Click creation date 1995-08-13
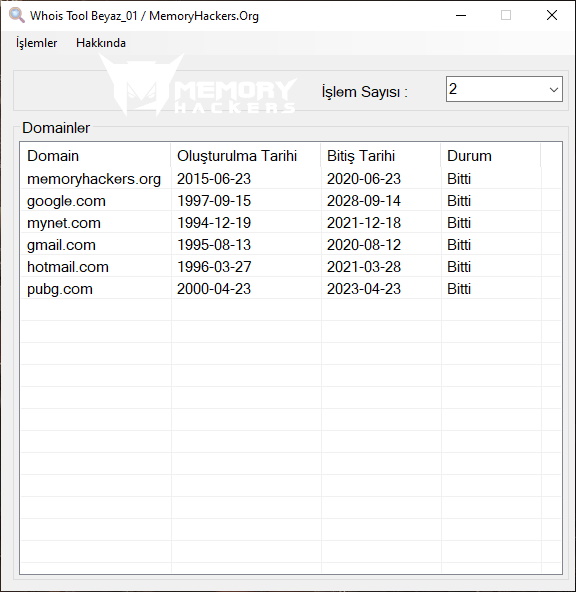This screenshot has width=576, height=592. pos(214,245)
